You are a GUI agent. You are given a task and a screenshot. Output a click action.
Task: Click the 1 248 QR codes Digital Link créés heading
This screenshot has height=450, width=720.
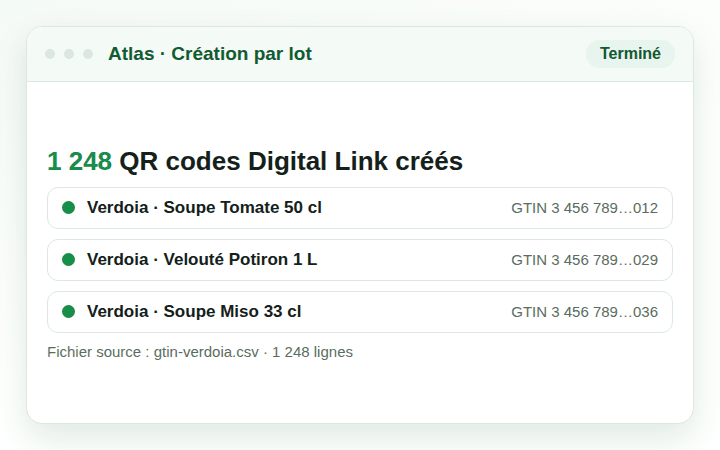click(x=255, y=161)
